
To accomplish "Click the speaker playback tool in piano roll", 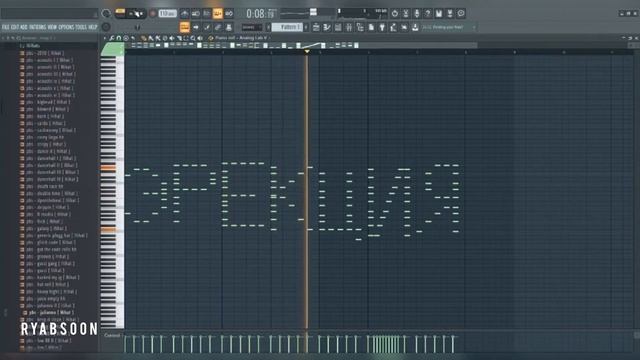I will [200, 38].
